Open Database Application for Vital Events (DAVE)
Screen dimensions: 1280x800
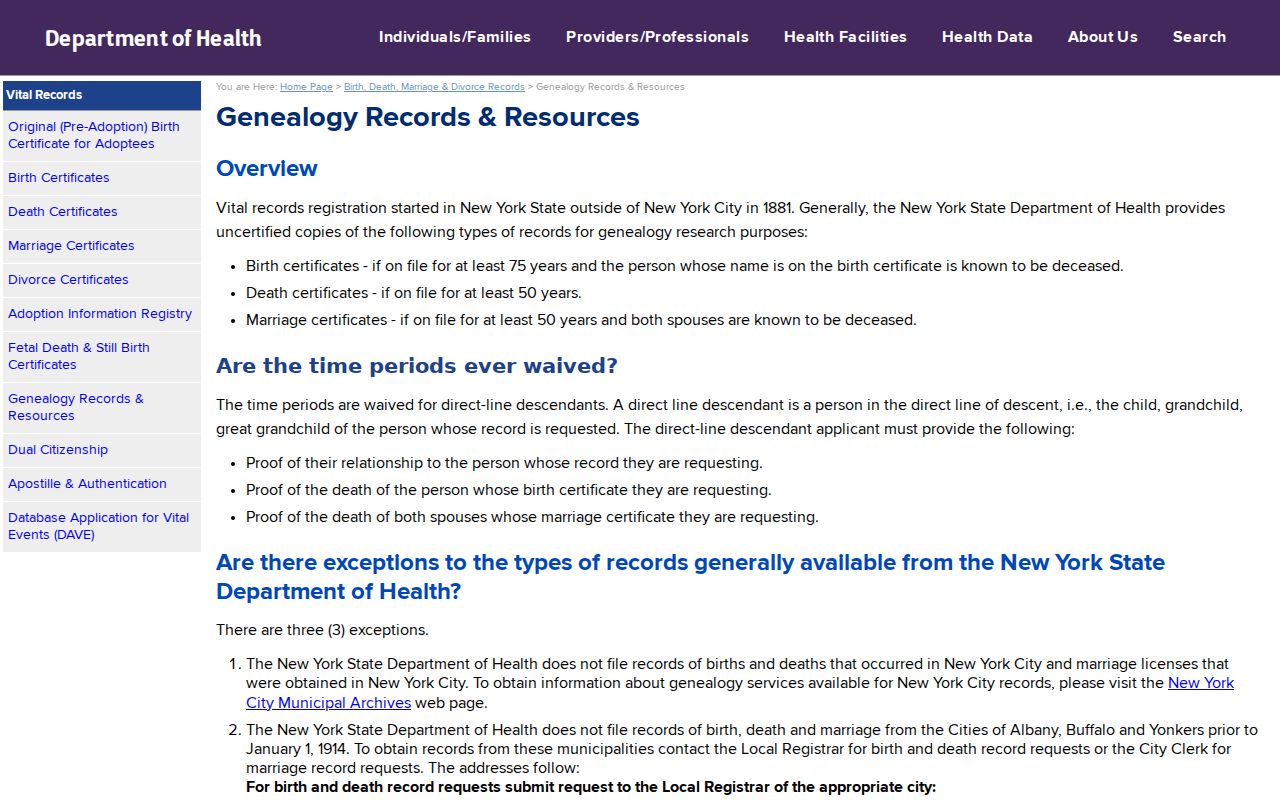(102, 526)
